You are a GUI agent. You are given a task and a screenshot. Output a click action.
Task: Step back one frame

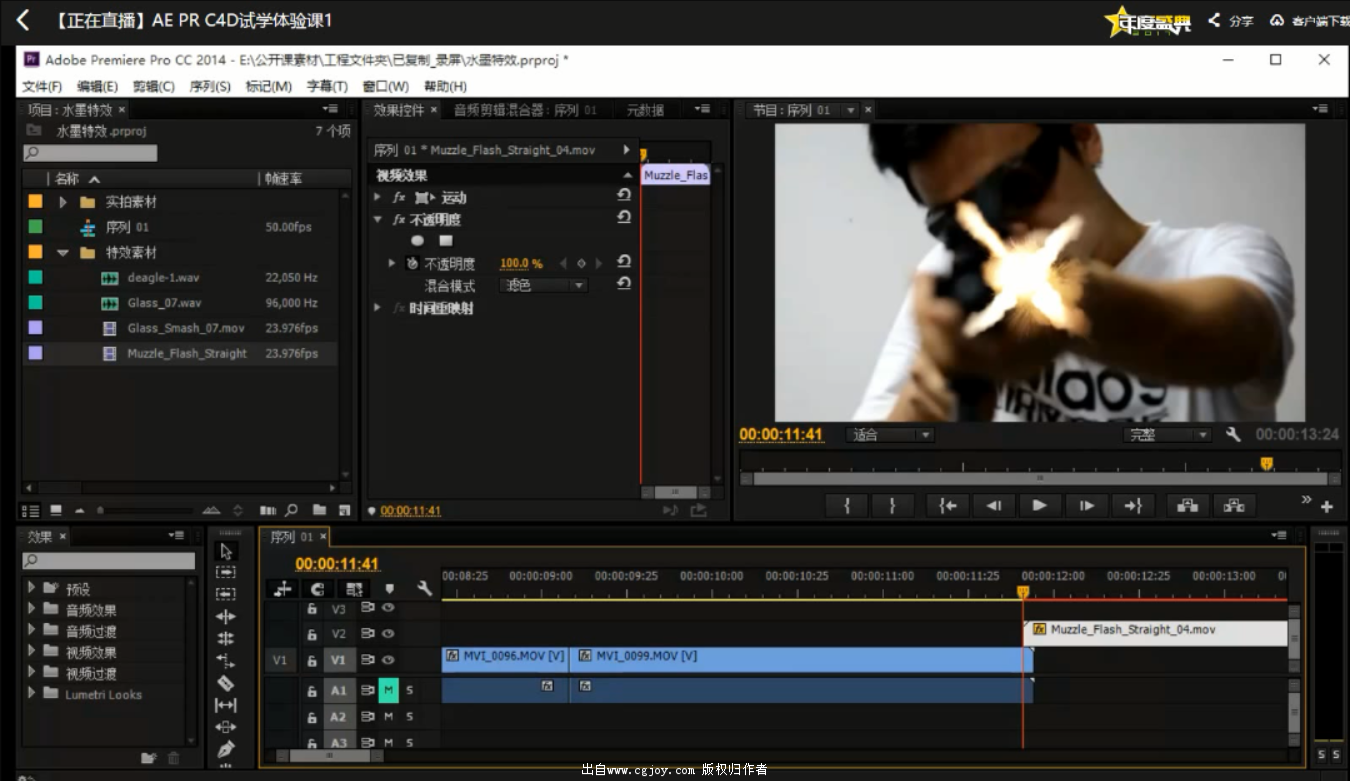pos(994,506)
